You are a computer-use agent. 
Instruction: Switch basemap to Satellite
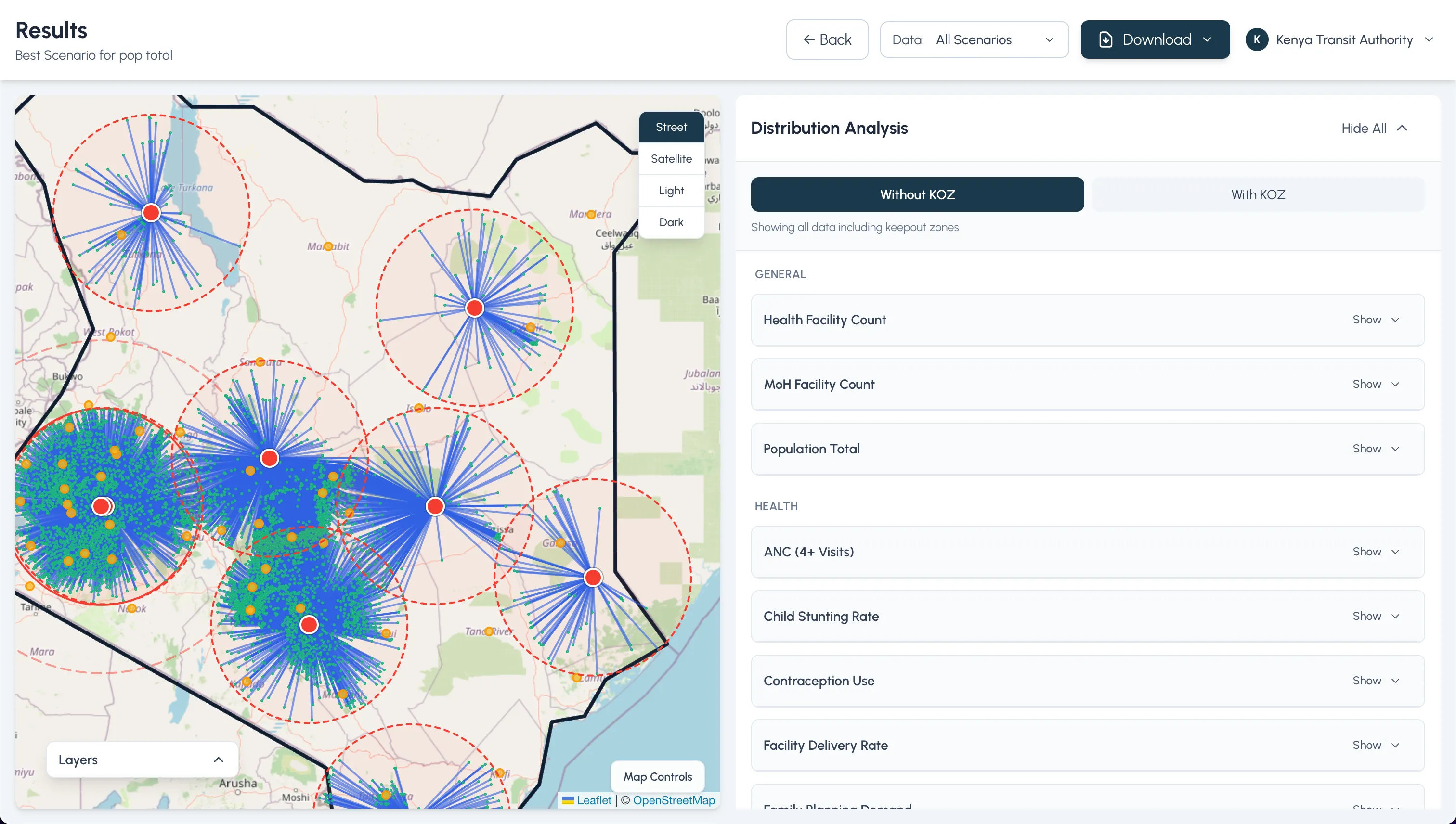(x=671, y=159)
